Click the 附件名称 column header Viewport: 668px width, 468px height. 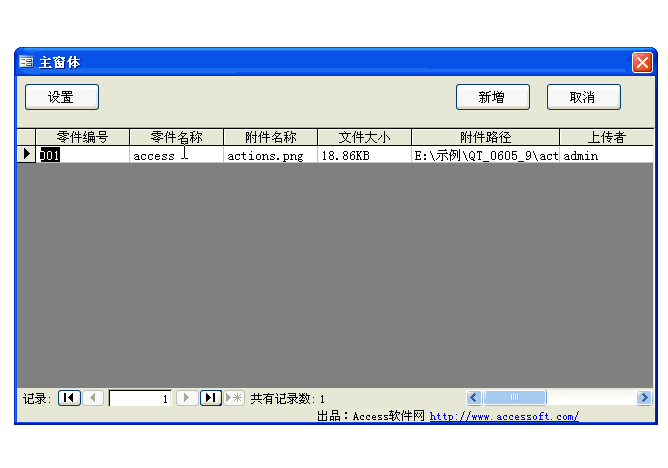(271, 137)
